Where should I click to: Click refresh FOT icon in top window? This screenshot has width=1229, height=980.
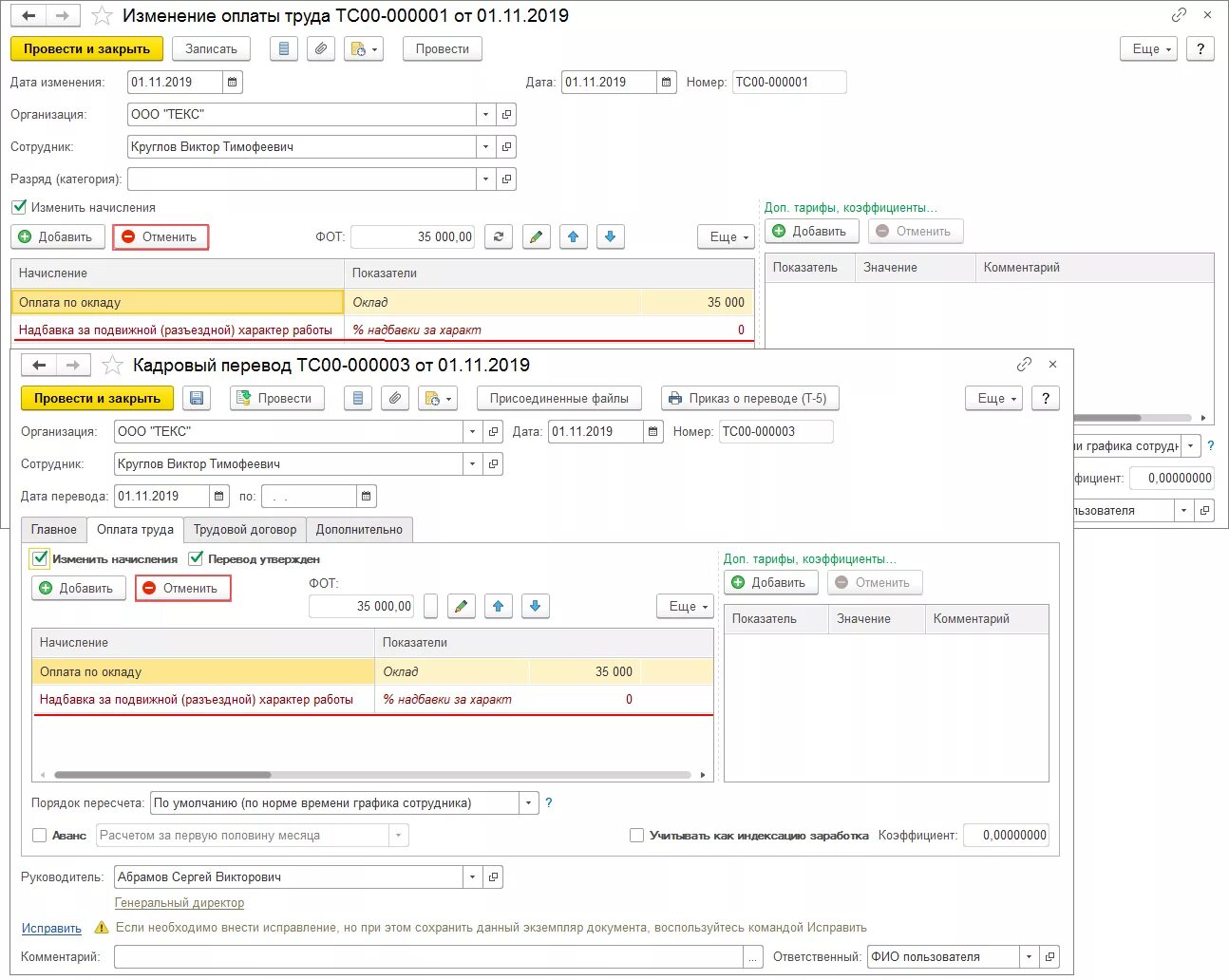[499, 236]
